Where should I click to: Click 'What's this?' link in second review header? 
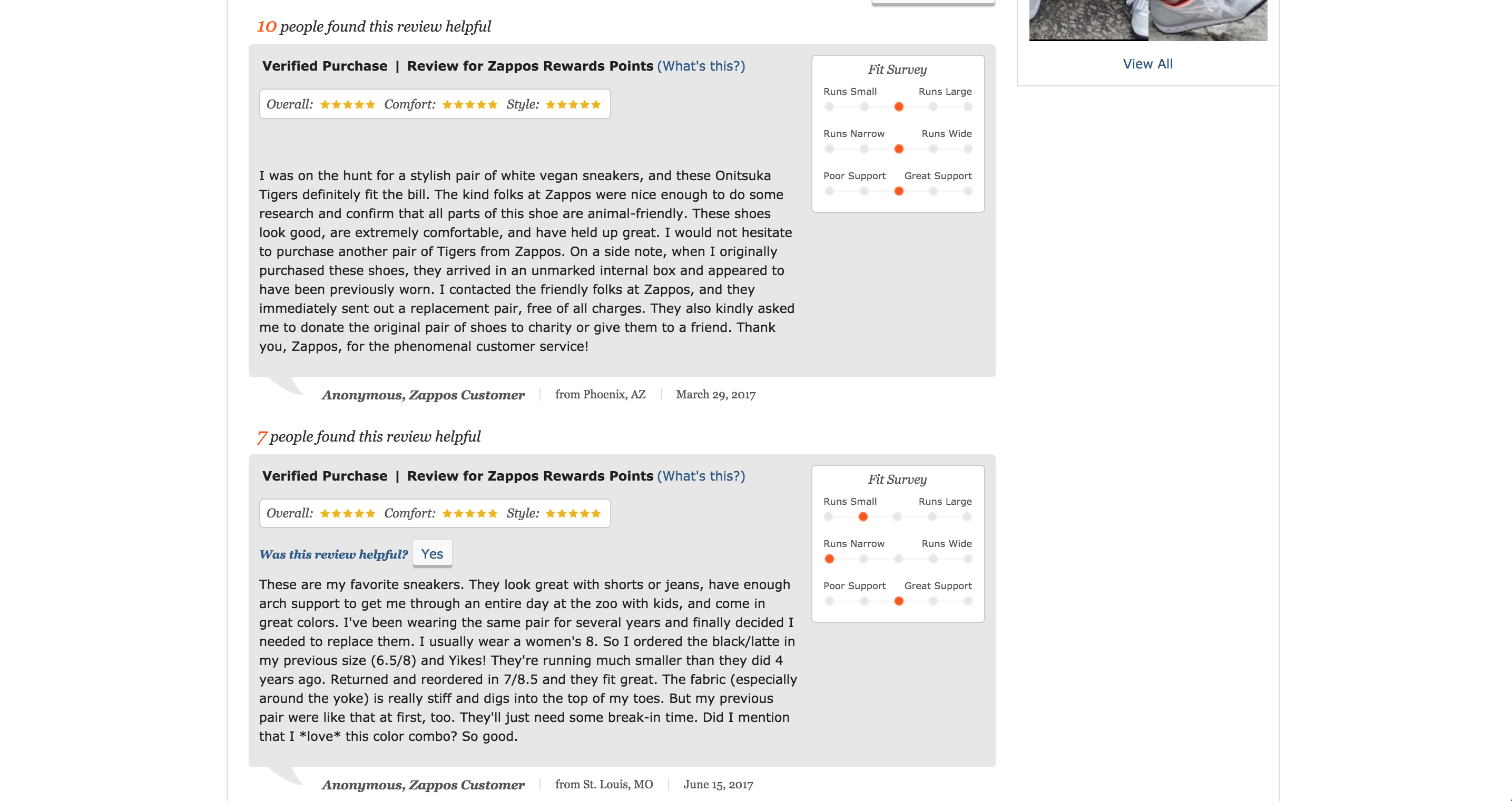tap(699, 476)
